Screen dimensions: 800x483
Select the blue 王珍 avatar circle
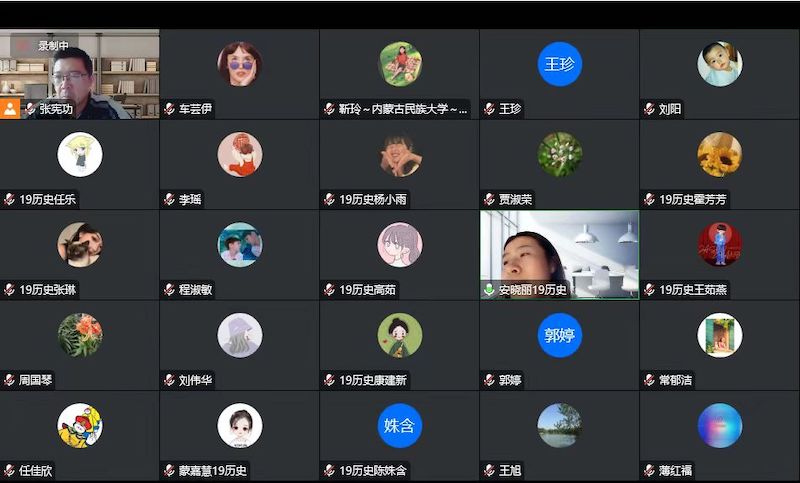coord(560,64)
